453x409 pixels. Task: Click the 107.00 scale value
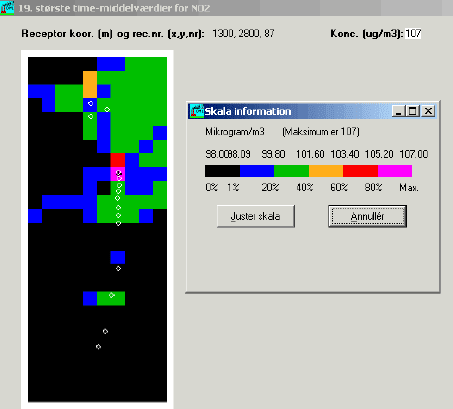pyautogui.click(x=414, y=154)
